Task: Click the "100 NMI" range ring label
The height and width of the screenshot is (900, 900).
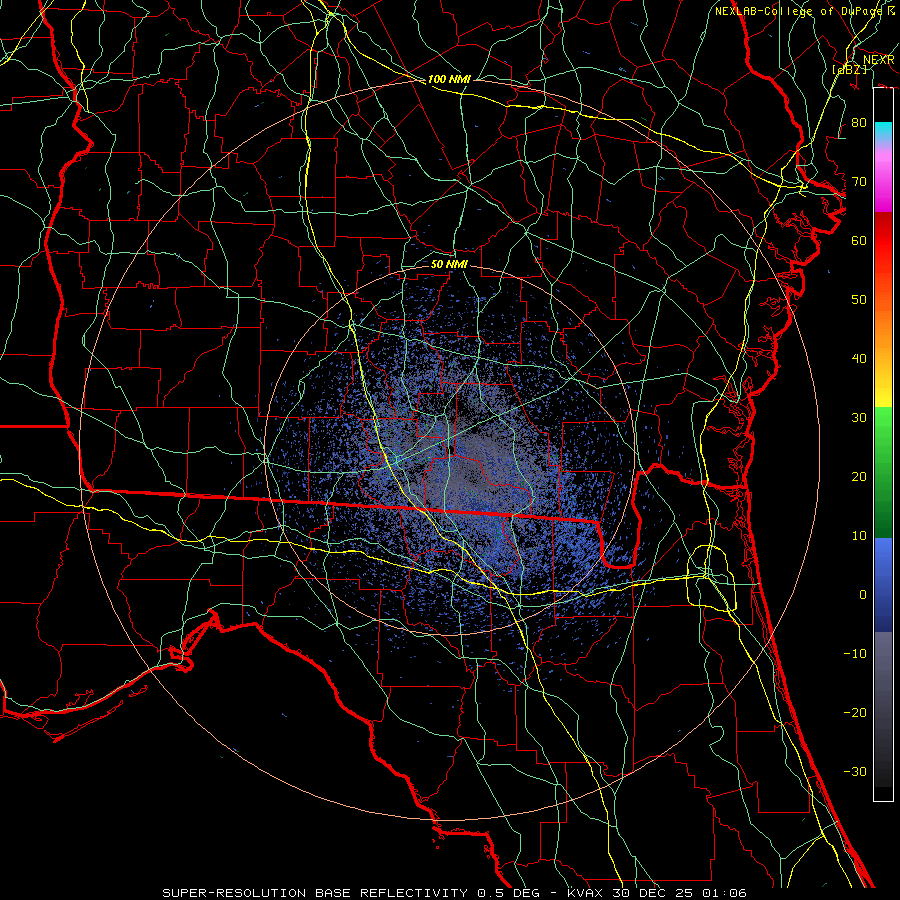Action: [449, 79]
